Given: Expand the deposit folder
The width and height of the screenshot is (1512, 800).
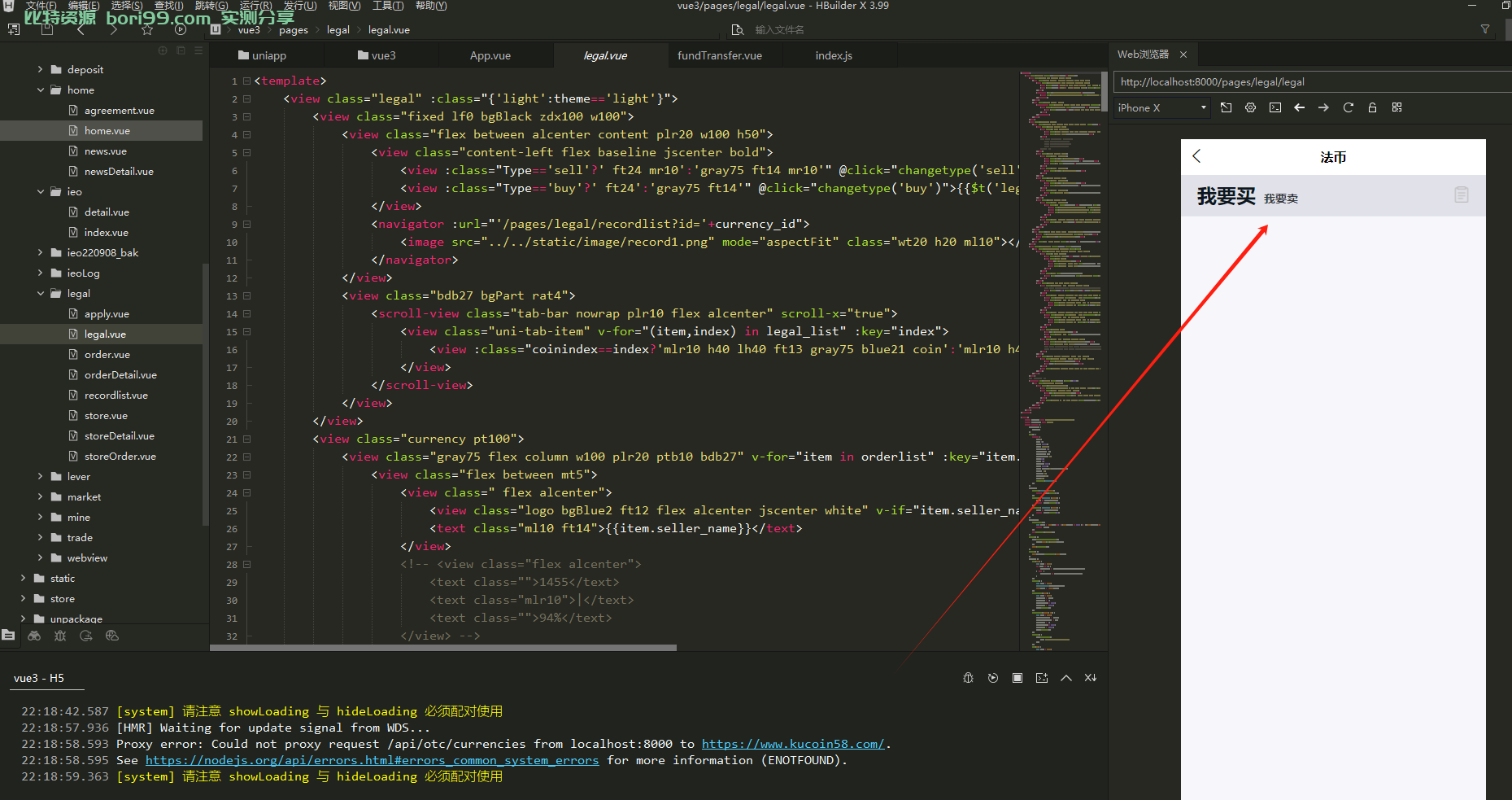Looking at the screenshot, I should pyautogui.click(x=40, y=69).
